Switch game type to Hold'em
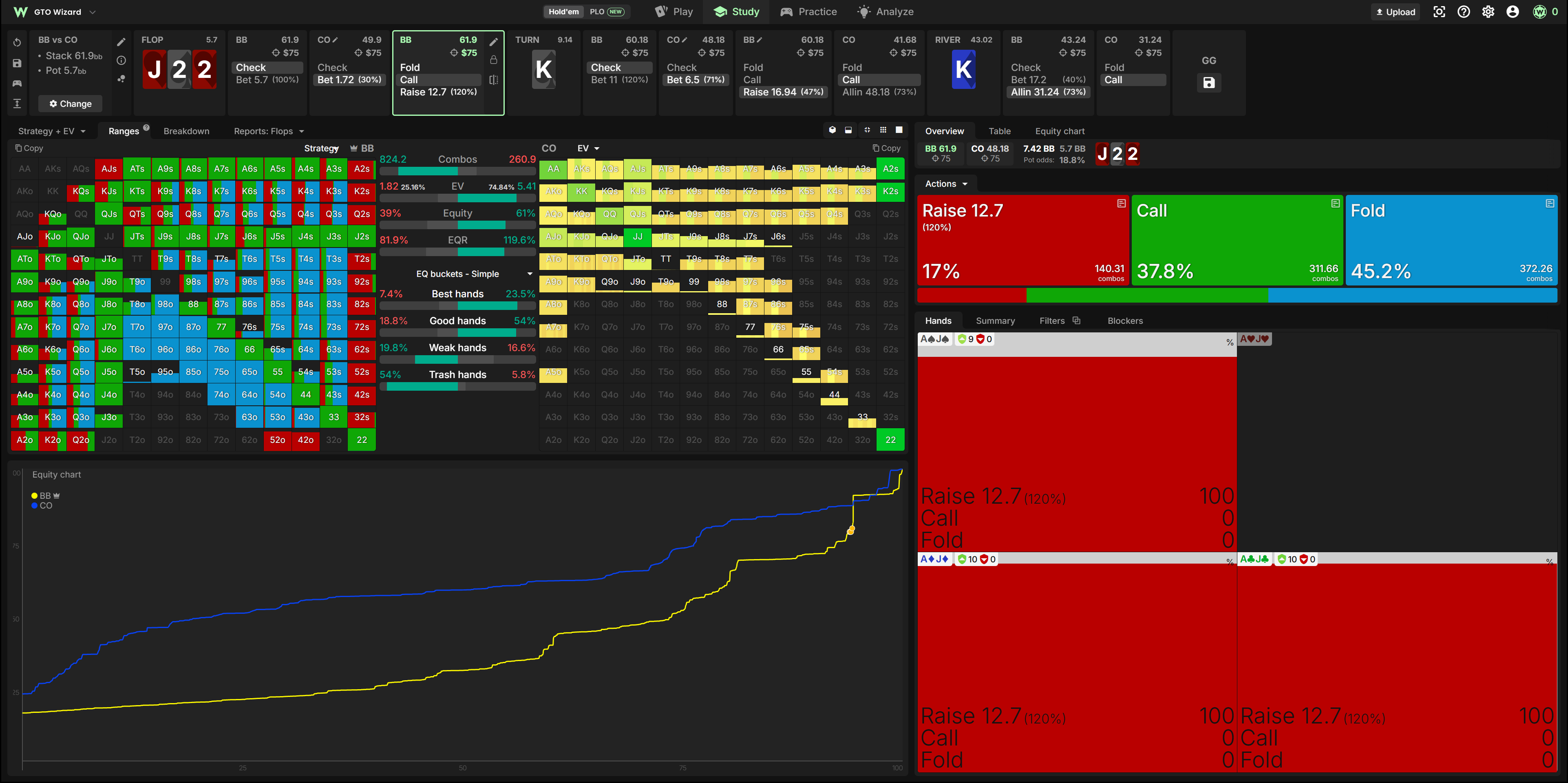1568x783 pixels. [x=564, y=11]
